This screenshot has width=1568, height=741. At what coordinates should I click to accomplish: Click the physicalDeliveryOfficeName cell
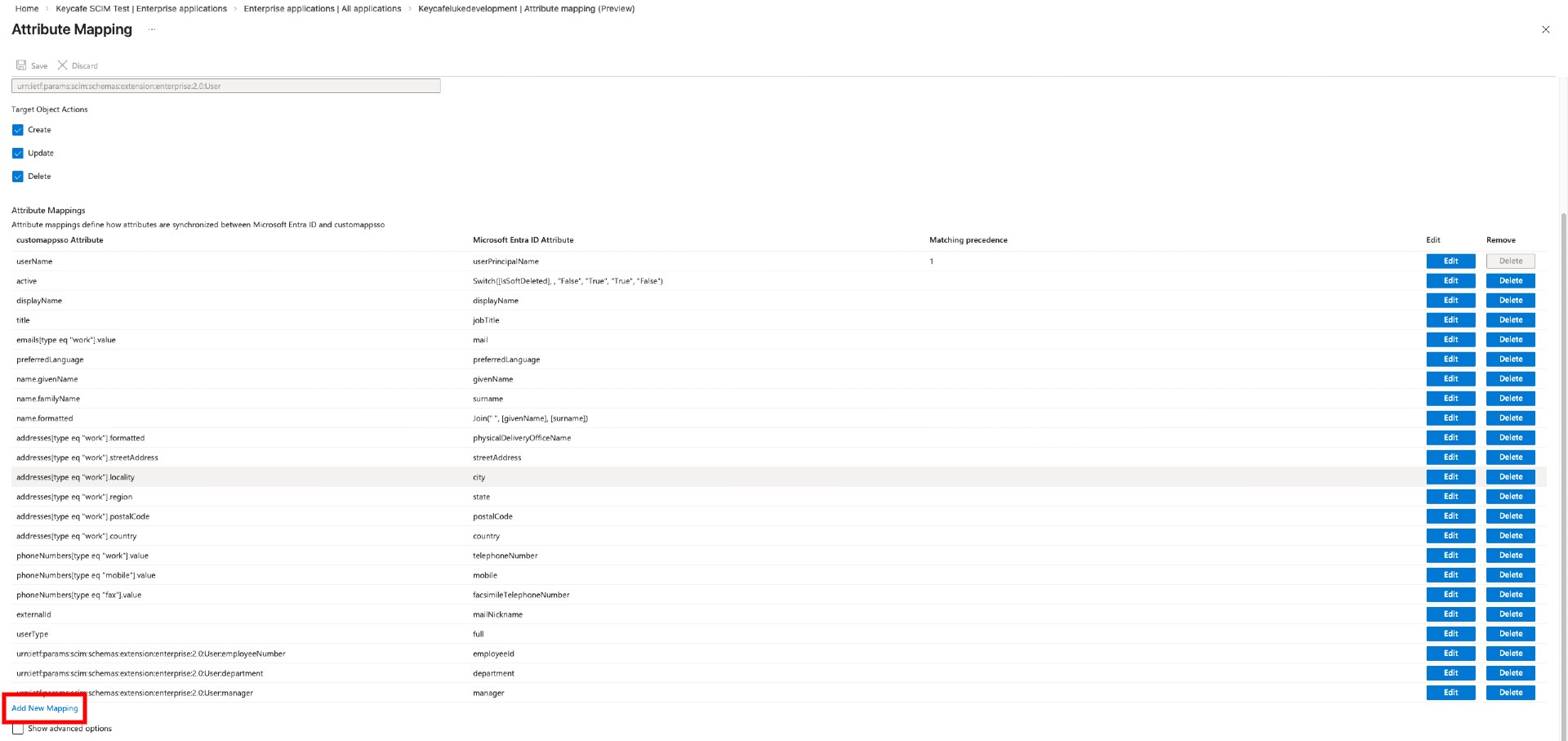tap(522, 438)
